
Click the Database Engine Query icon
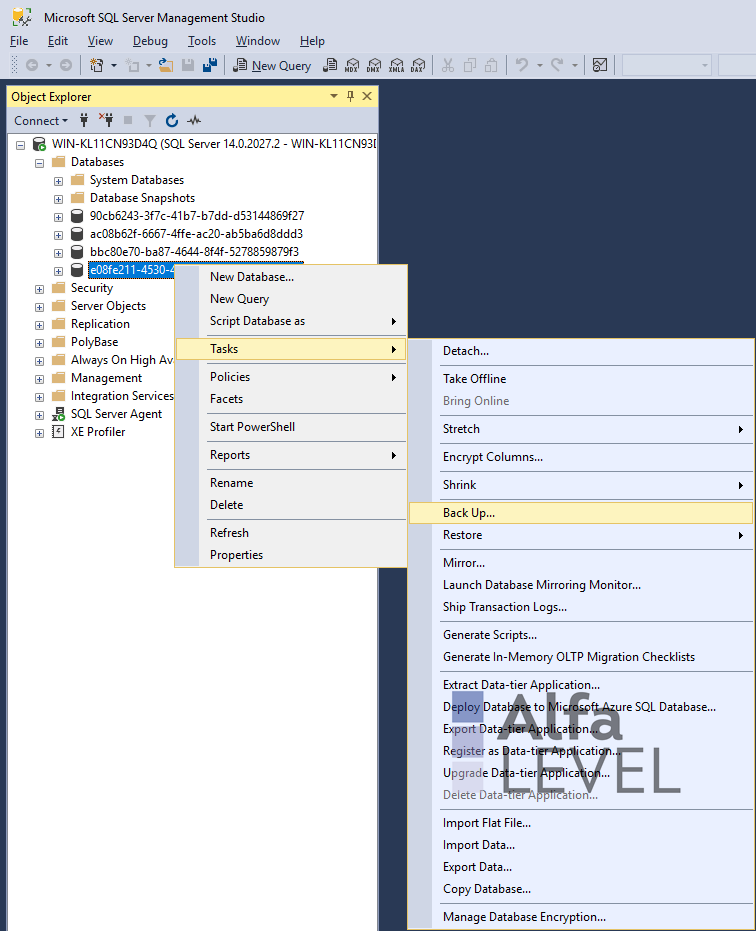[330, 65]
